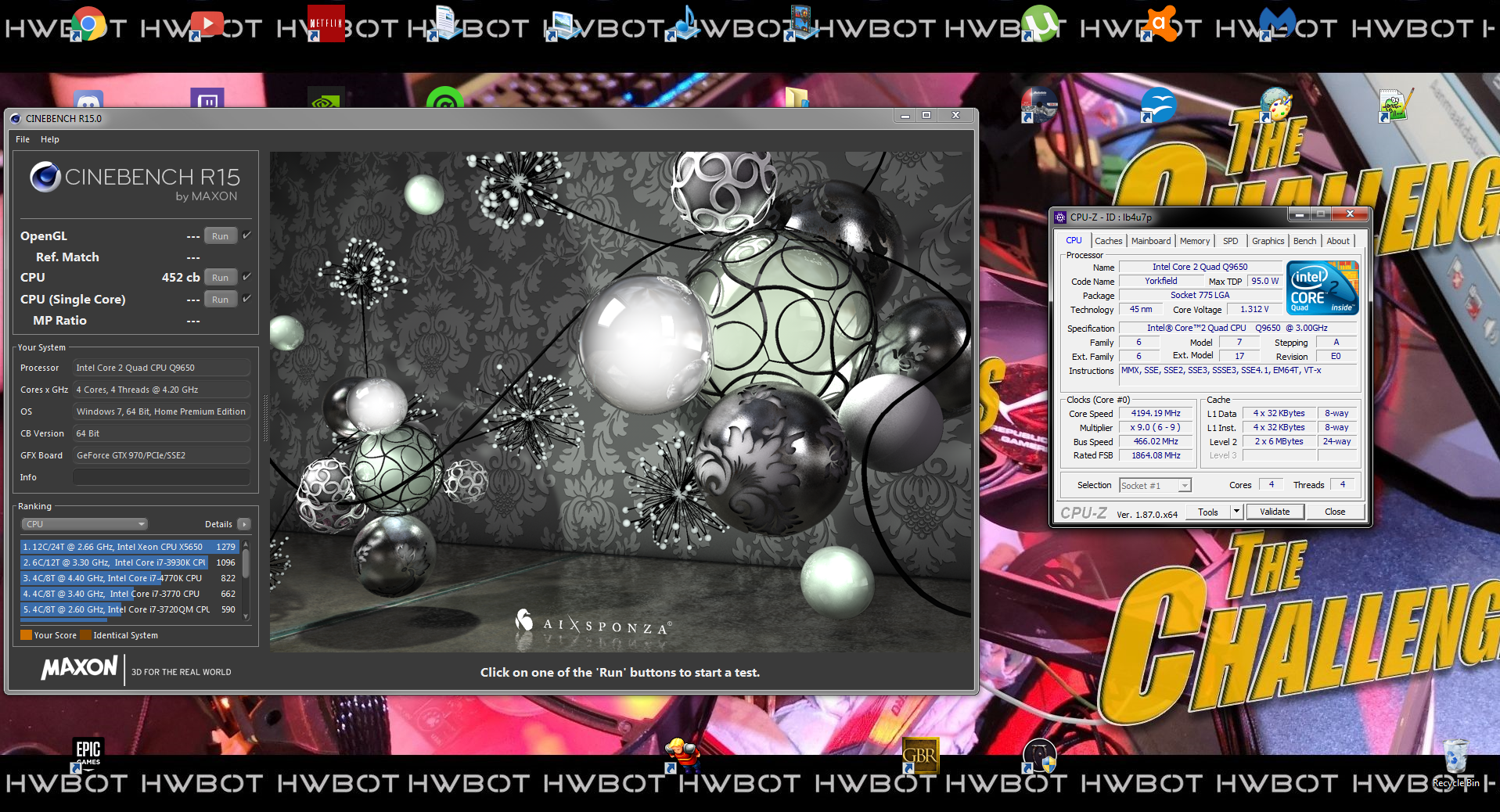This screenshot has width=1500, height=812.
Task: Run the OpenGL benchmark
Action: click(x=221, y=236)
